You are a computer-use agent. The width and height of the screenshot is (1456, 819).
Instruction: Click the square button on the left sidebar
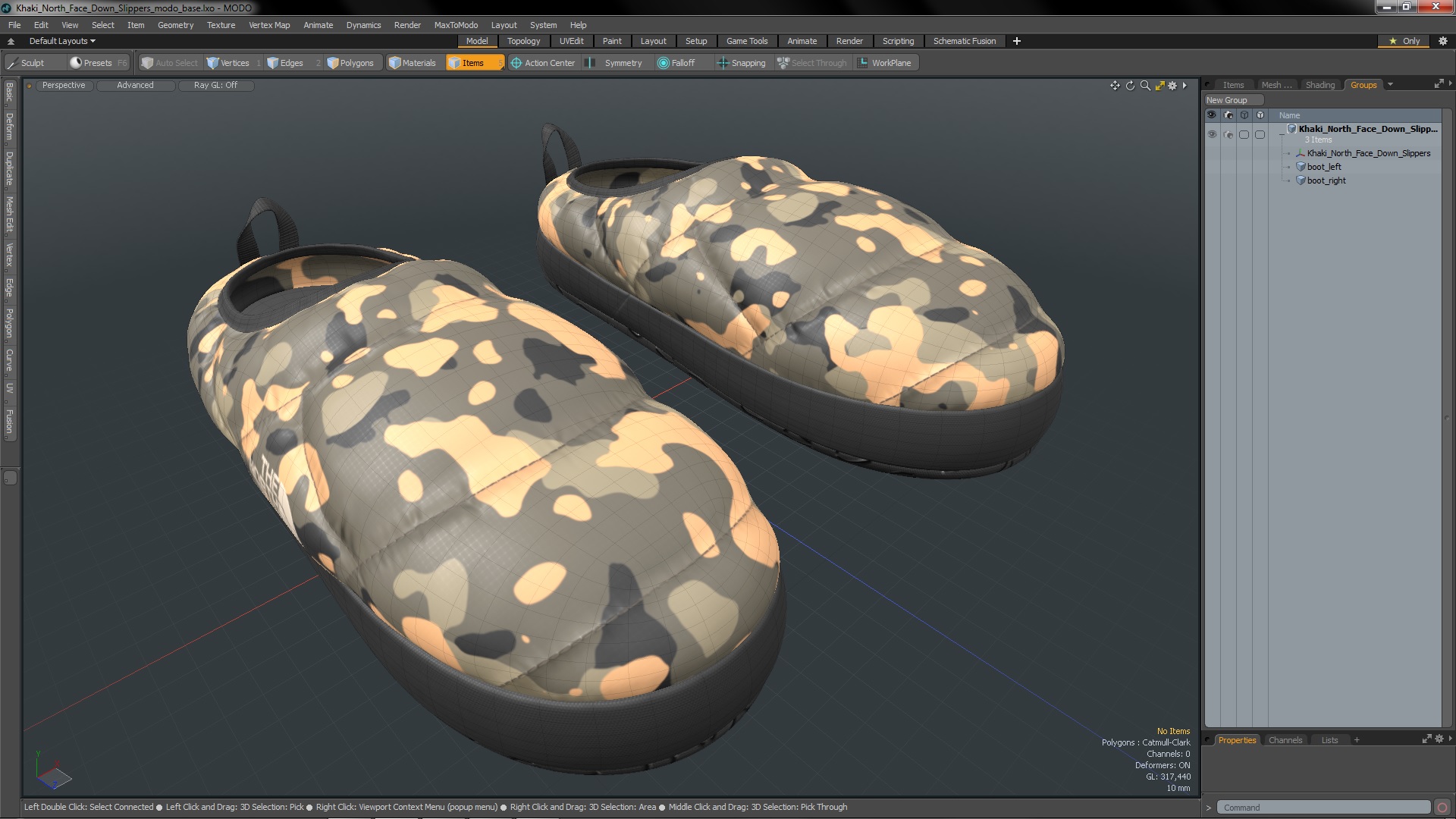point(10,478)
